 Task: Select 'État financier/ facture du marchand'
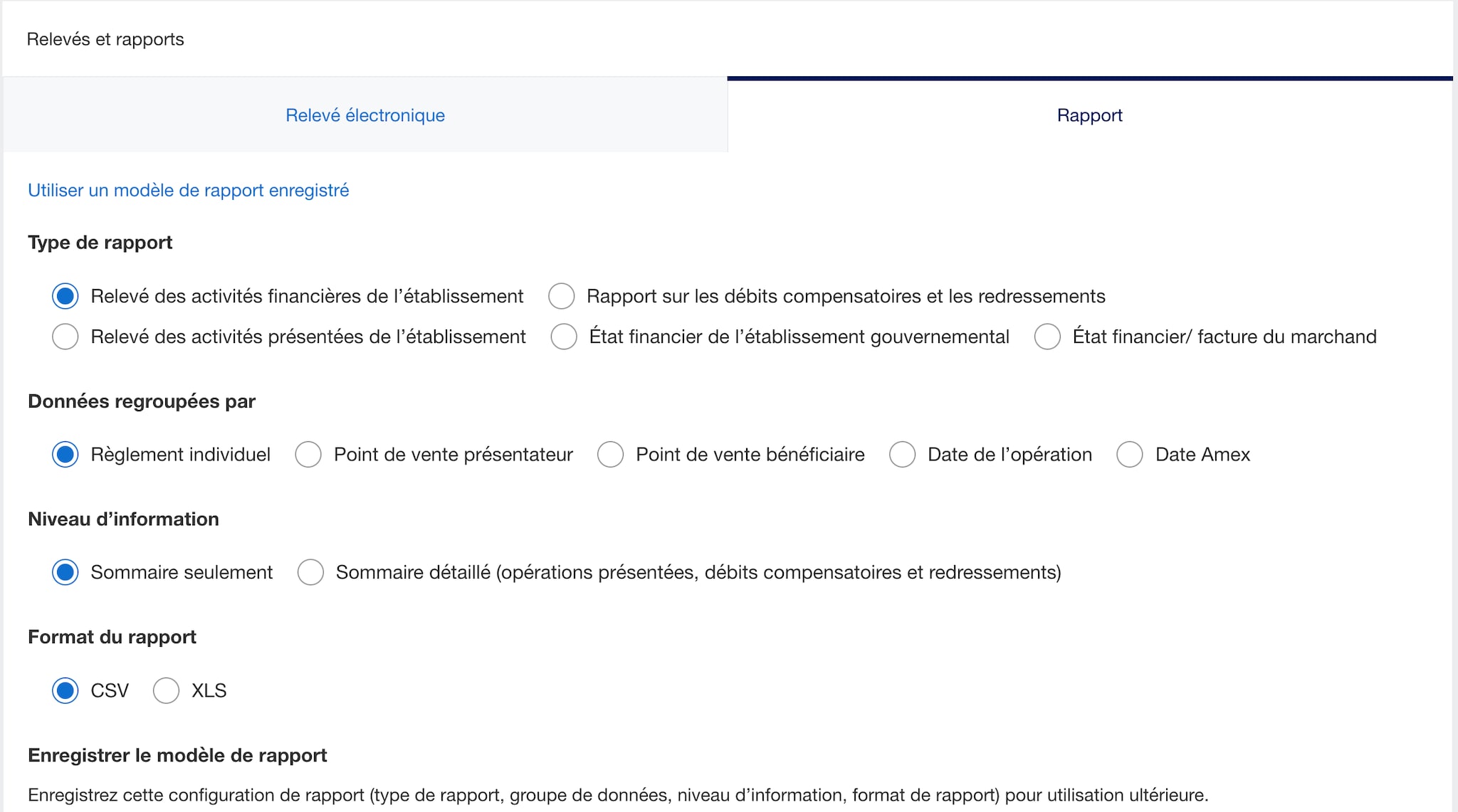1047,337
